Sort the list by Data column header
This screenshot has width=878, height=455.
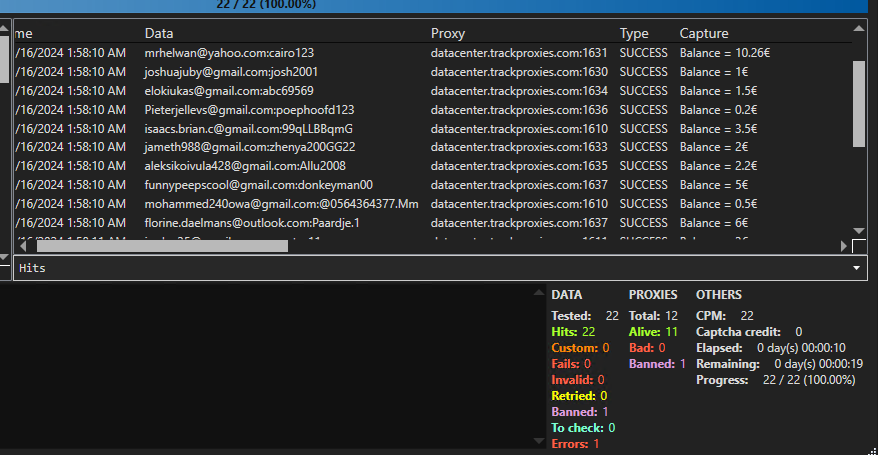pyautogui.click(x=159, y=34)
